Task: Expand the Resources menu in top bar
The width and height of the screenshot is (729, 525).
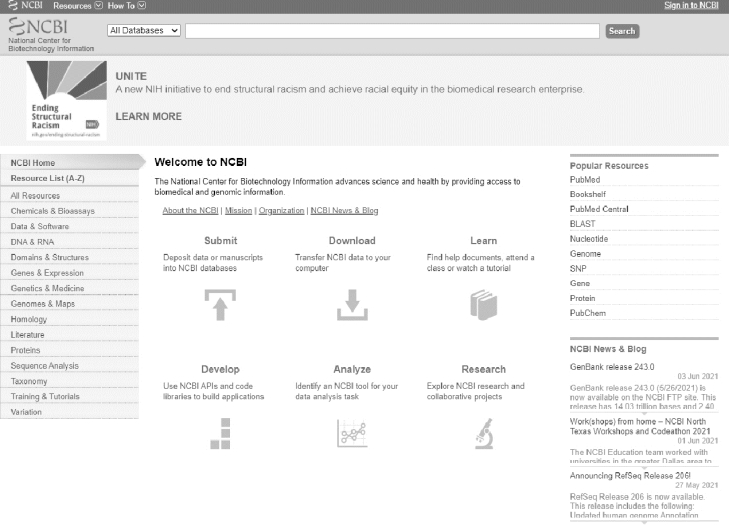Action: coord(78,6)
